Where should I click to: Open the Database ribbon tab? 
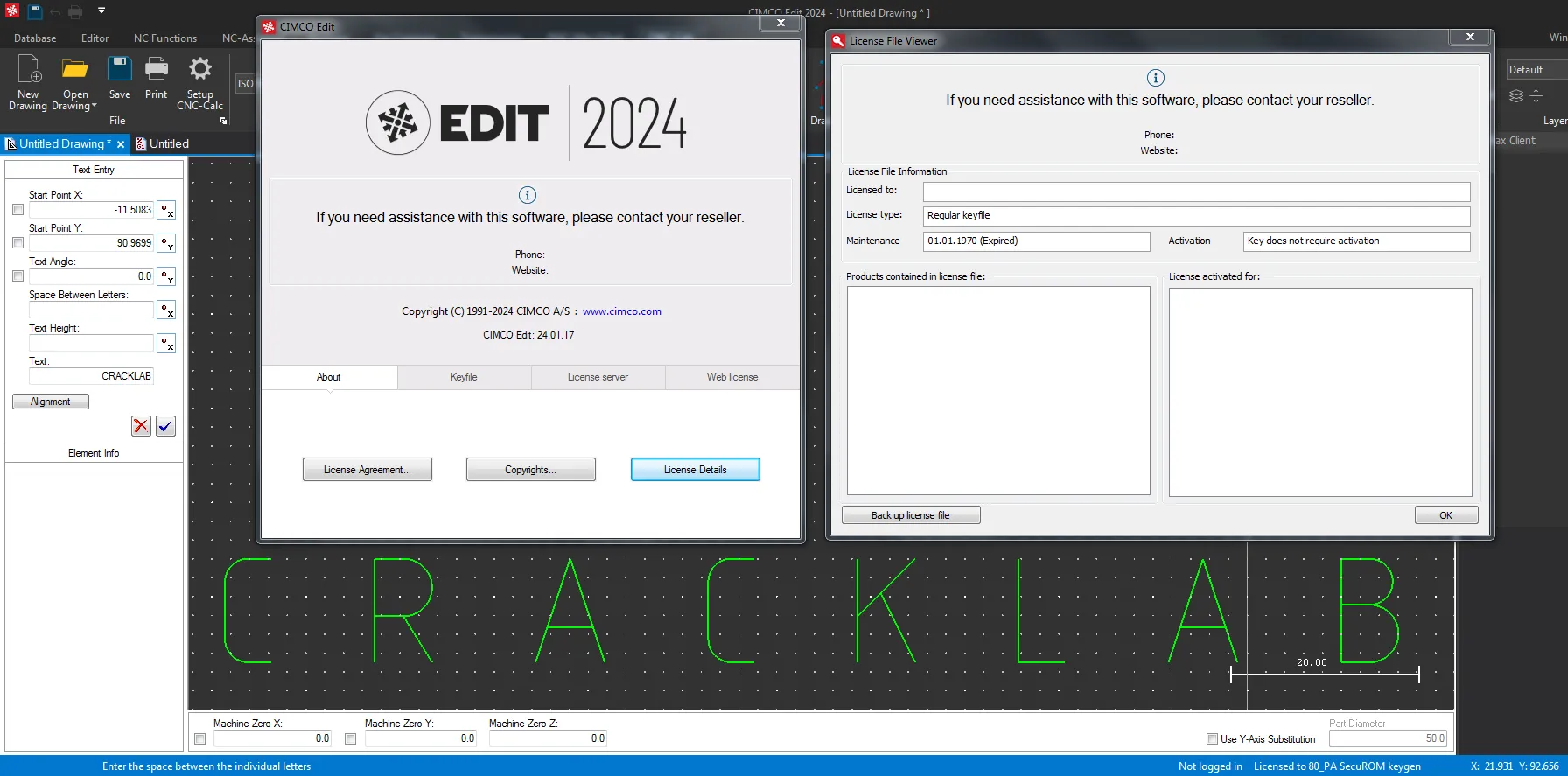click(x=35, y=38)
